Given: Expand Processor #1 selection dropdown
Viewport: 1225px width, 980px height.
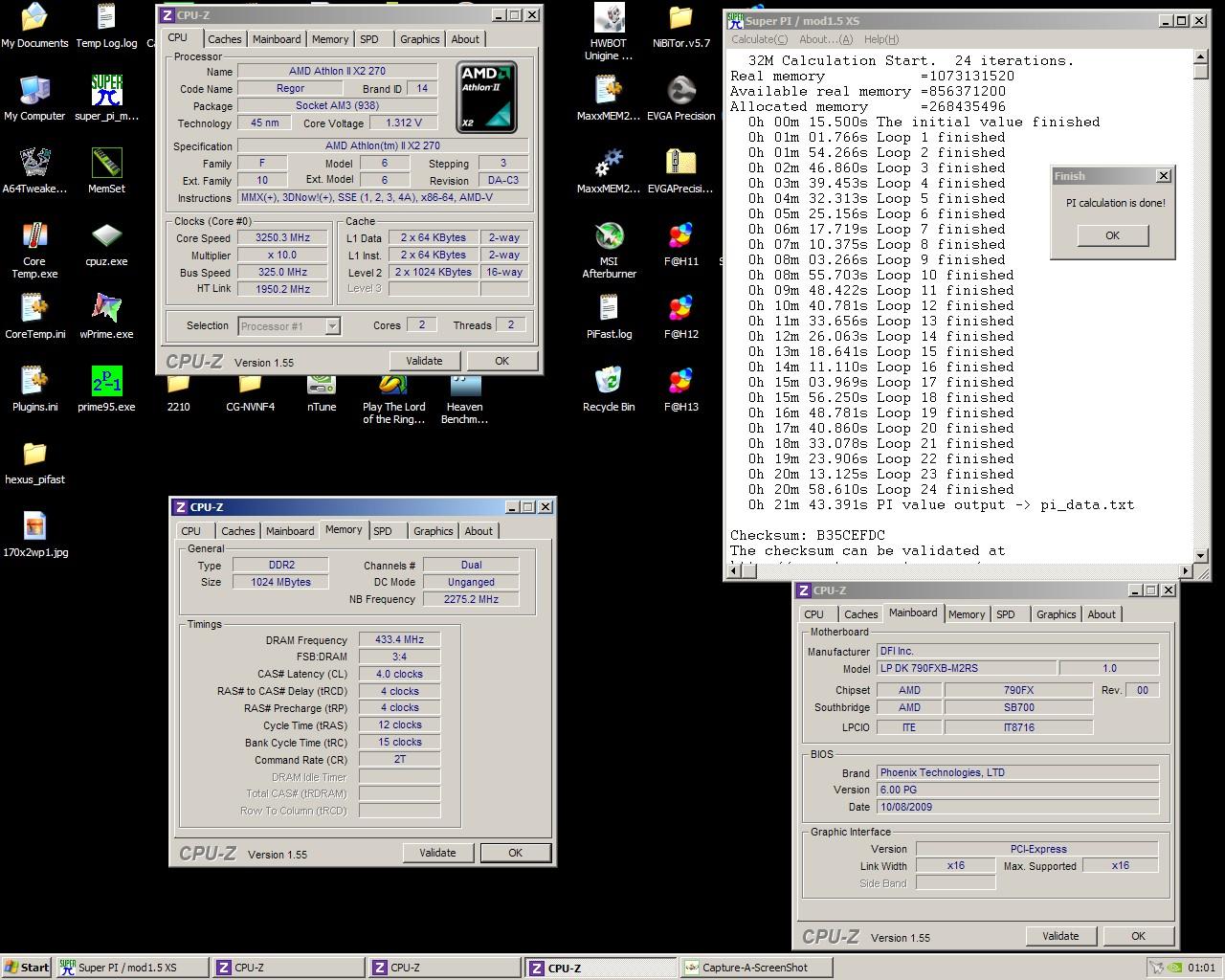Looking at the screenshot, I should point(332,326).
